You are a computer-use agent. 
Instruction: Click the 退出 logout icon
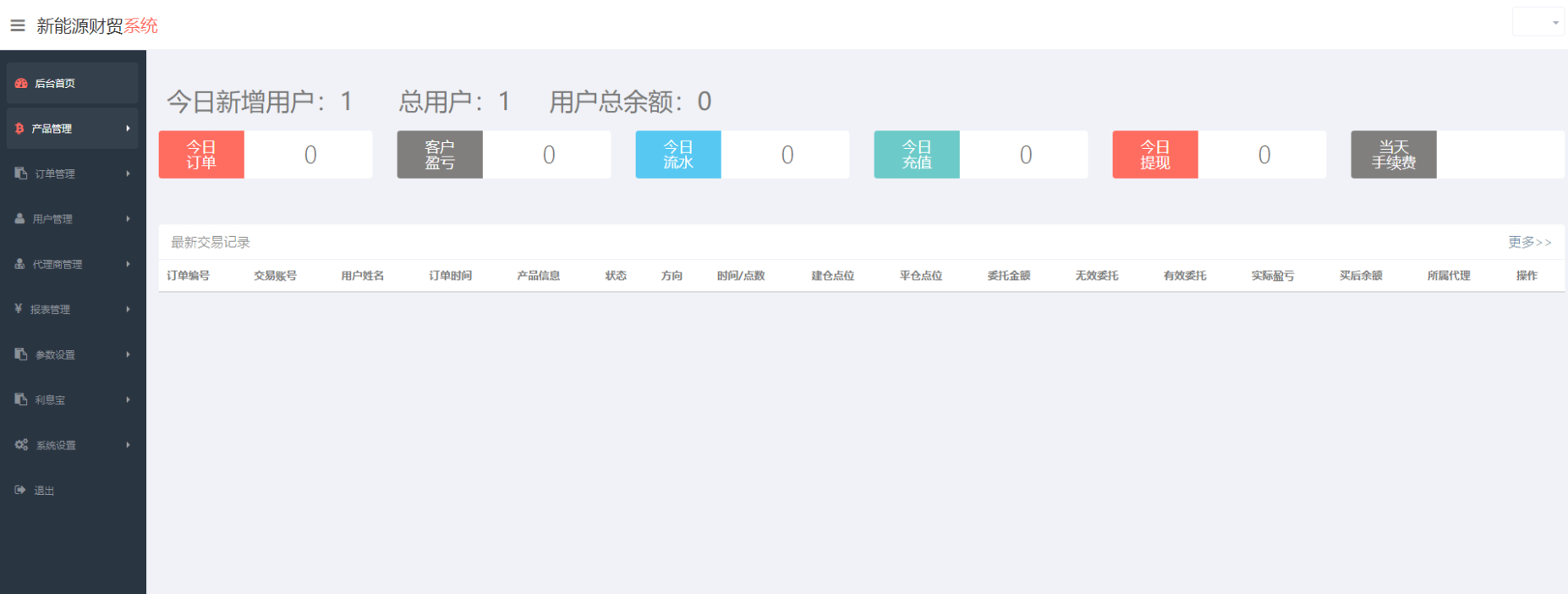click(x=20, y=490)
